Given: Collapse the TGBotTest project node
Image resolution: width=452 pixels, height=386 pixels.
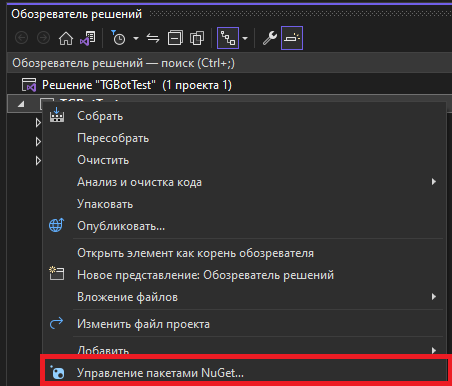Looking at the screenshot, I should [x=21, y=104].
